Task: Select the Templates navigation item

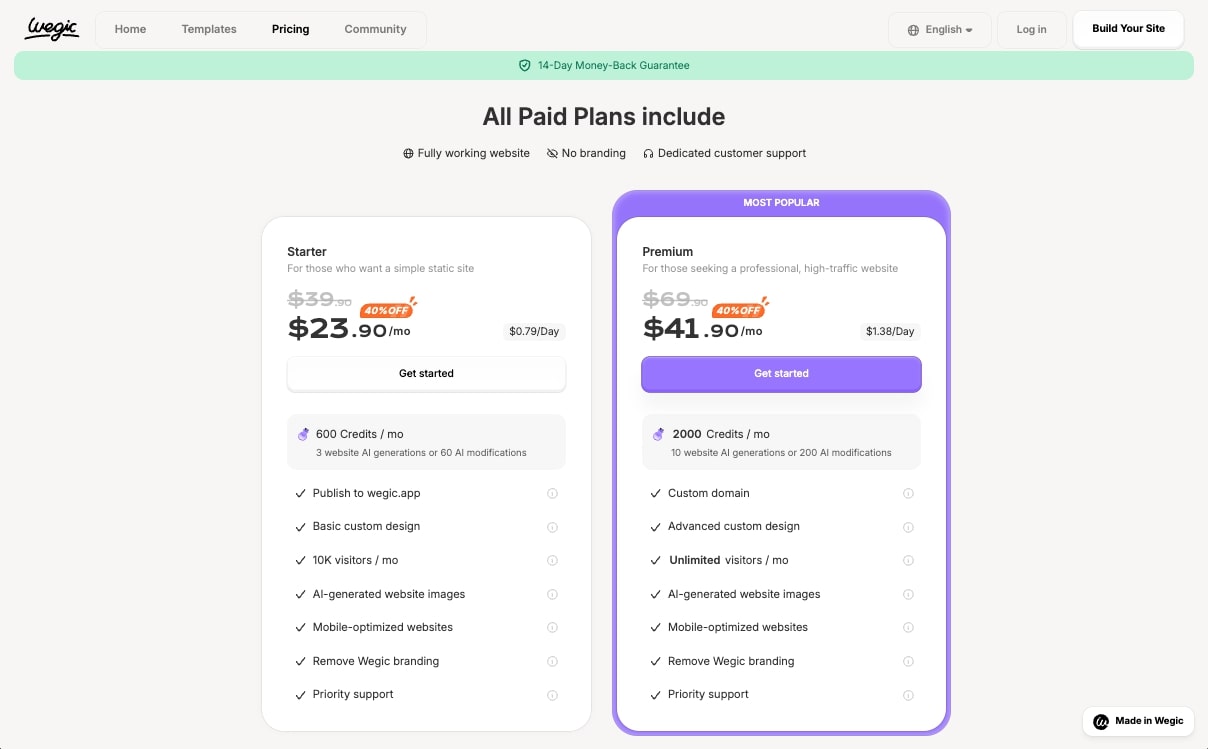Action: [x=208, y=29]
